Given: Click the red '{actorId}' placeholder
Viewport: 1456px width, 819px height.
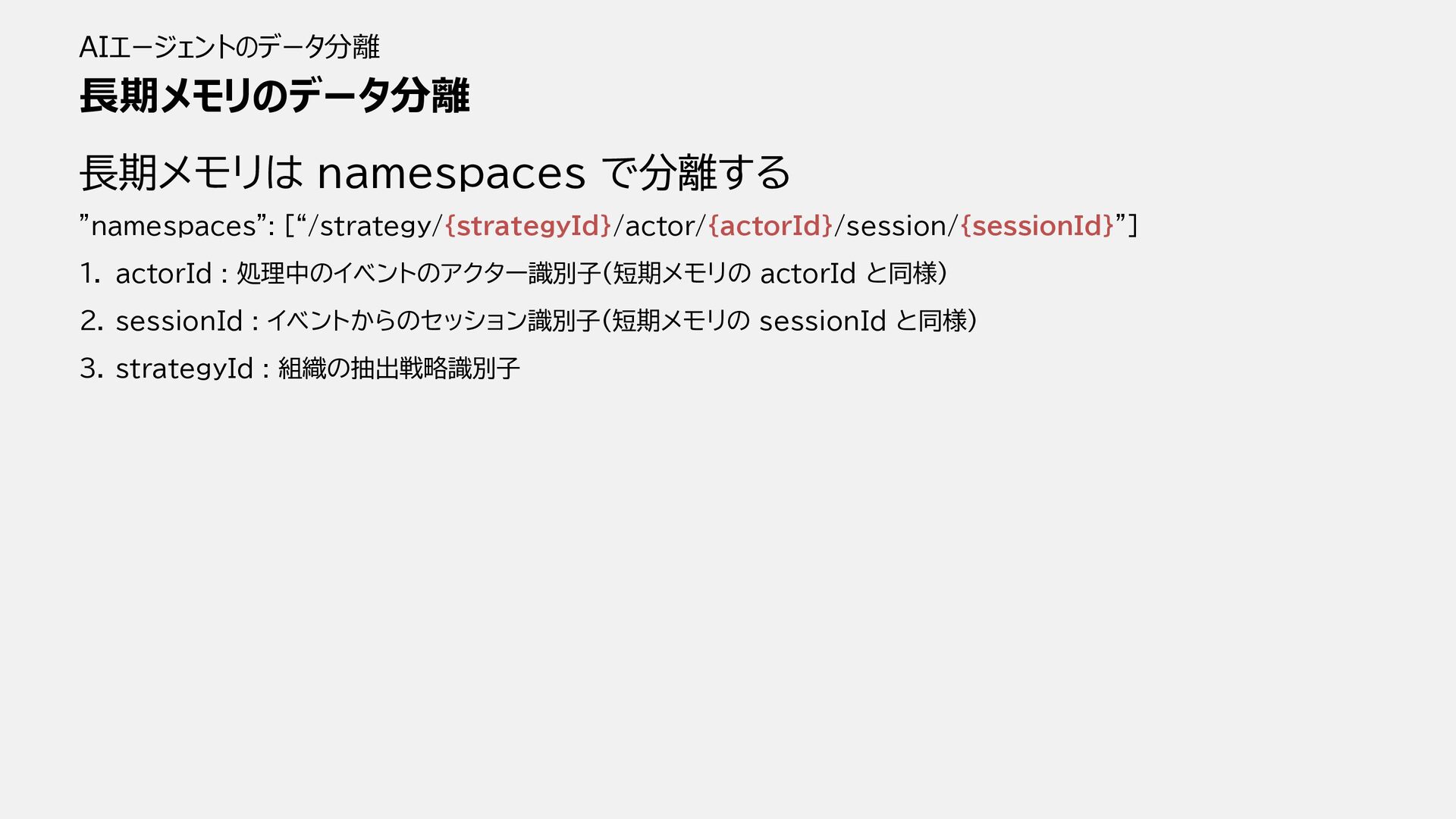Looking at the screenshot, I should coord(770,226).
